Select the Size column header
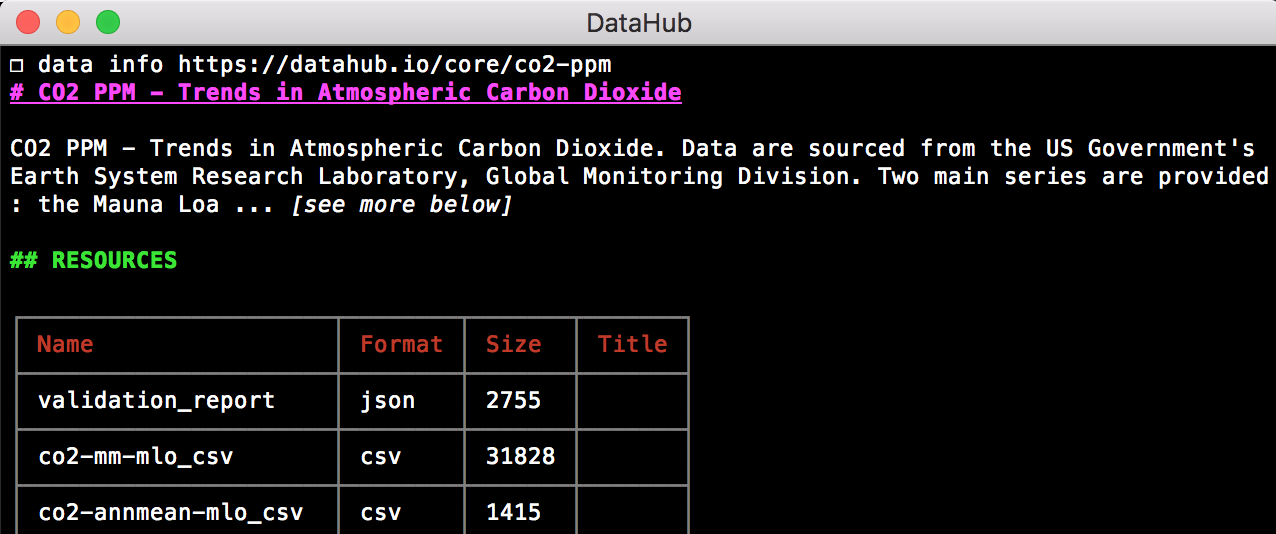The image size is (1276, 534). pos(513,344)
